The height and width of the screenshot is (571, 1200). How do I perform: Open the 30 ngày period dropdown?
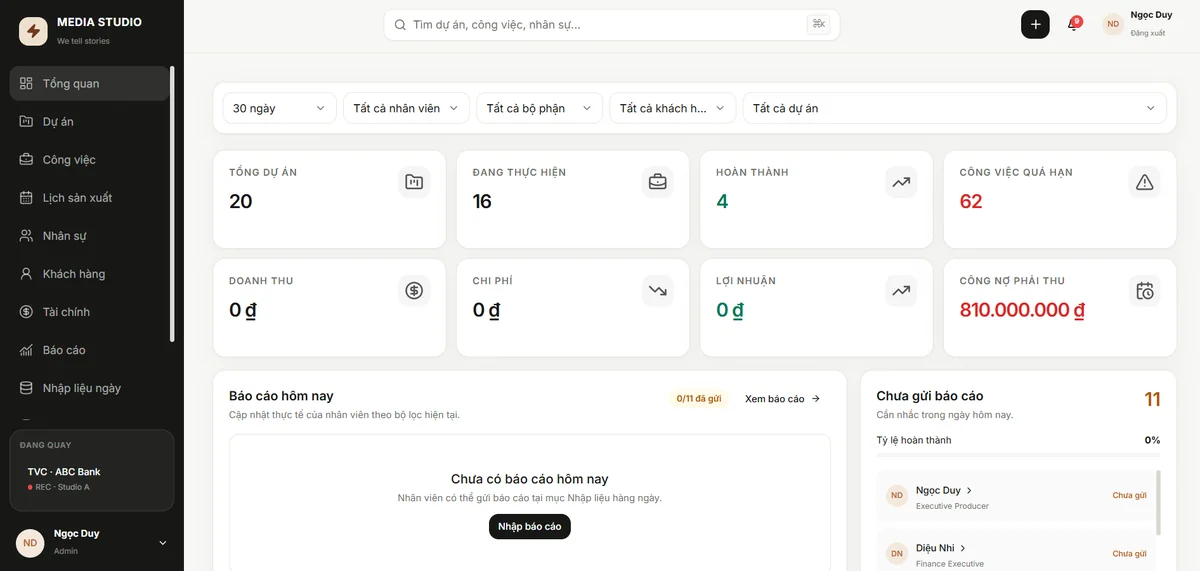pos(280,108)
